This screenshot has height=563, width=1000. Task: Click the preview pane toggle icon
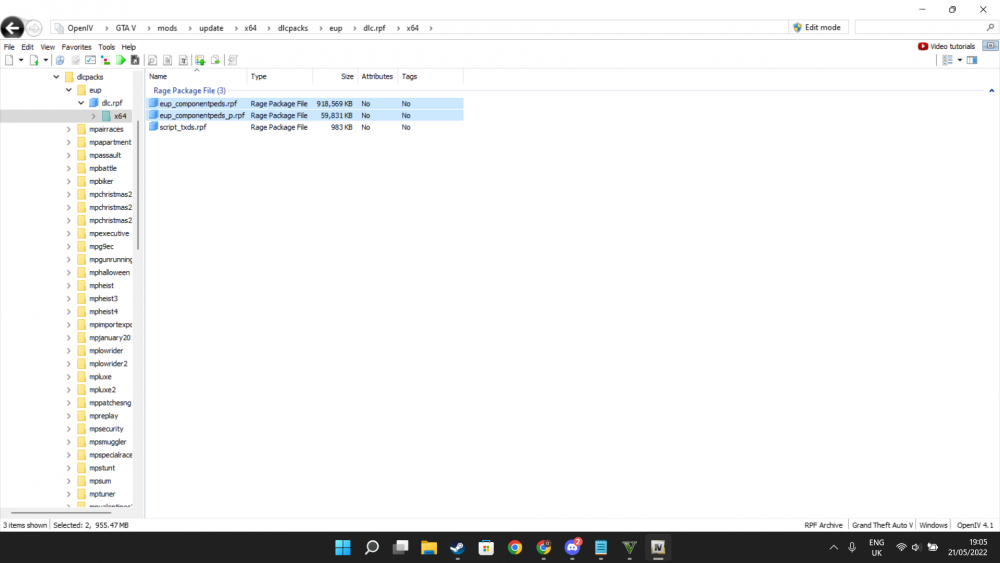tap(972, 60)
